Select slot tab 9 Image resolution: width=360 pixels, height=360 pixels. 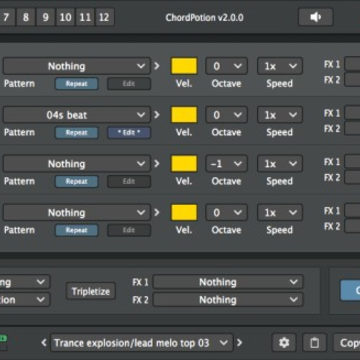[45, 17]
